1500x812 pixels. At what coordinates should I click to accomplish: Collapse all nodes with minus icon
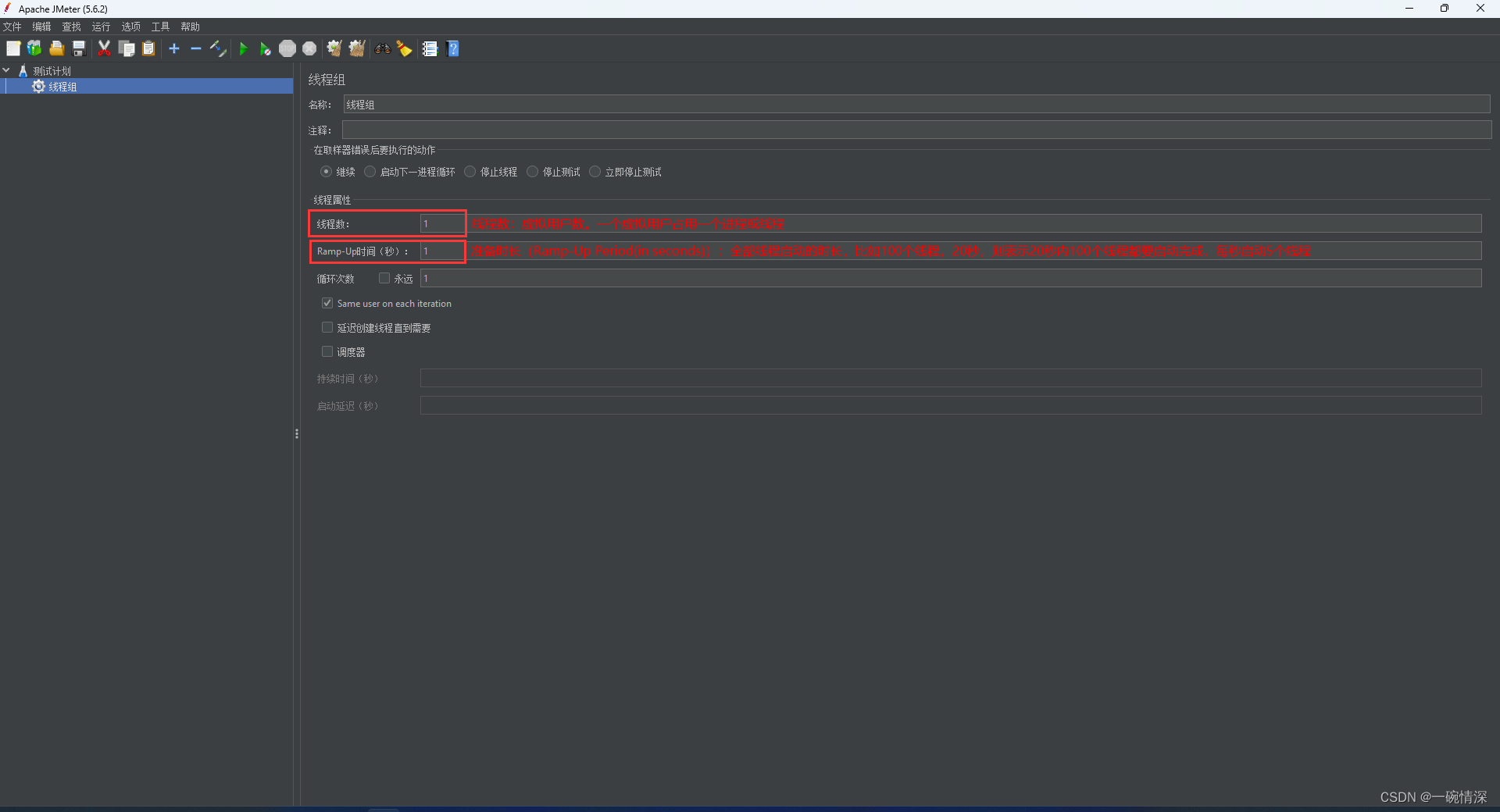pyautogui.click(x=196, y=48)
